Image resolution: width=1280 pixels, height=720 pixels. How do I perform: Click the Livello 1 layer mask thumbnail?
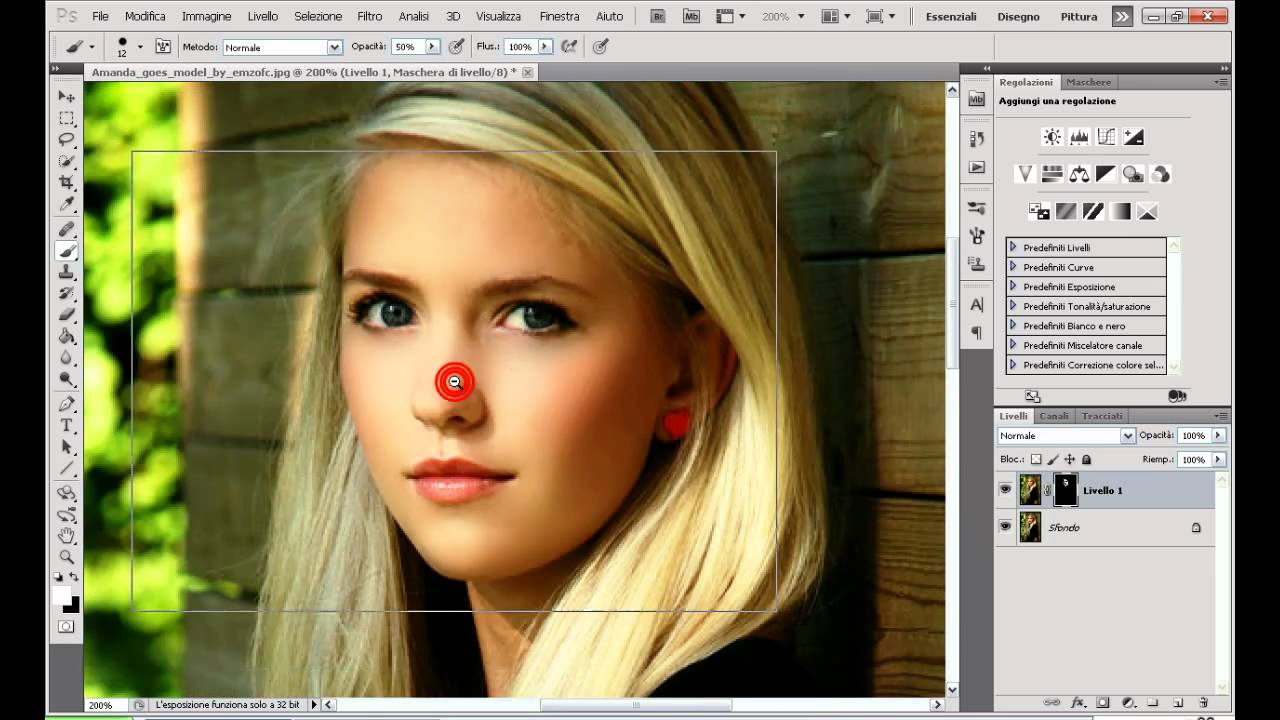1066,490
